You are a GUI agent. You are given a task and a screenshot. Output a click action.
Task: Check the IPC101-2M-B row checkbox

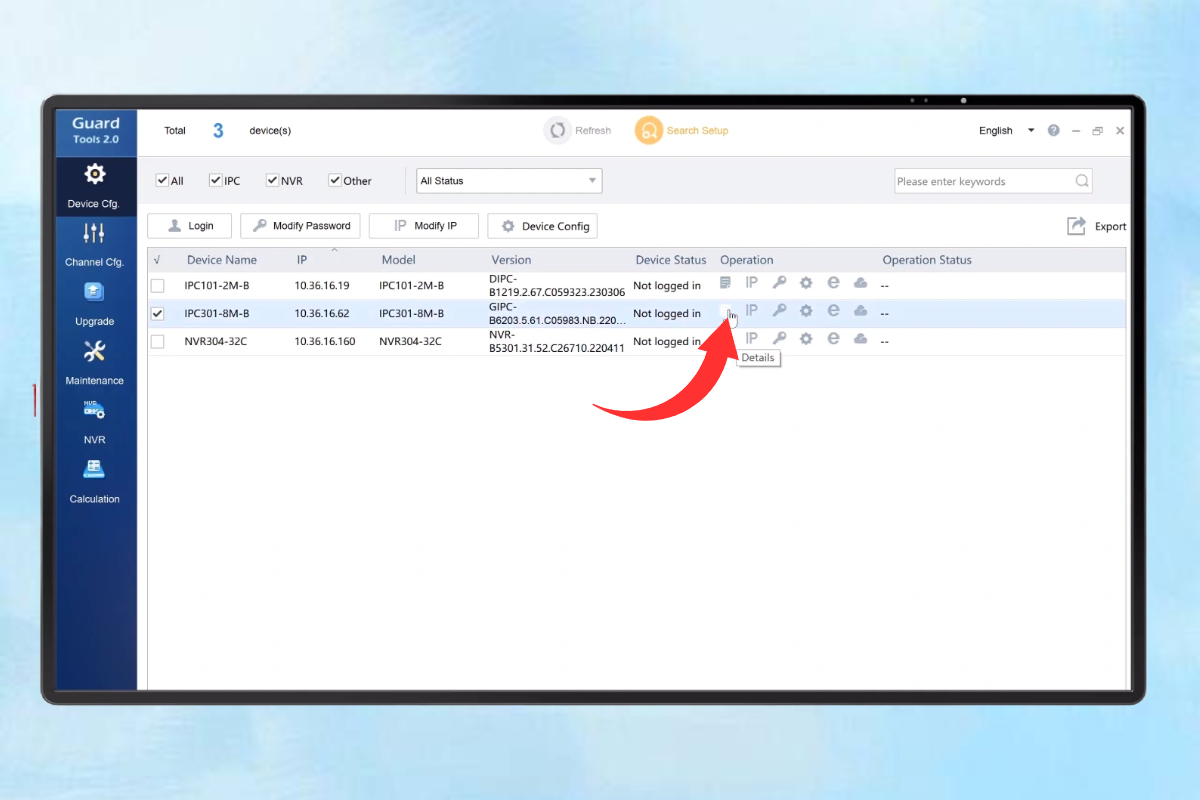click(157, 286)
